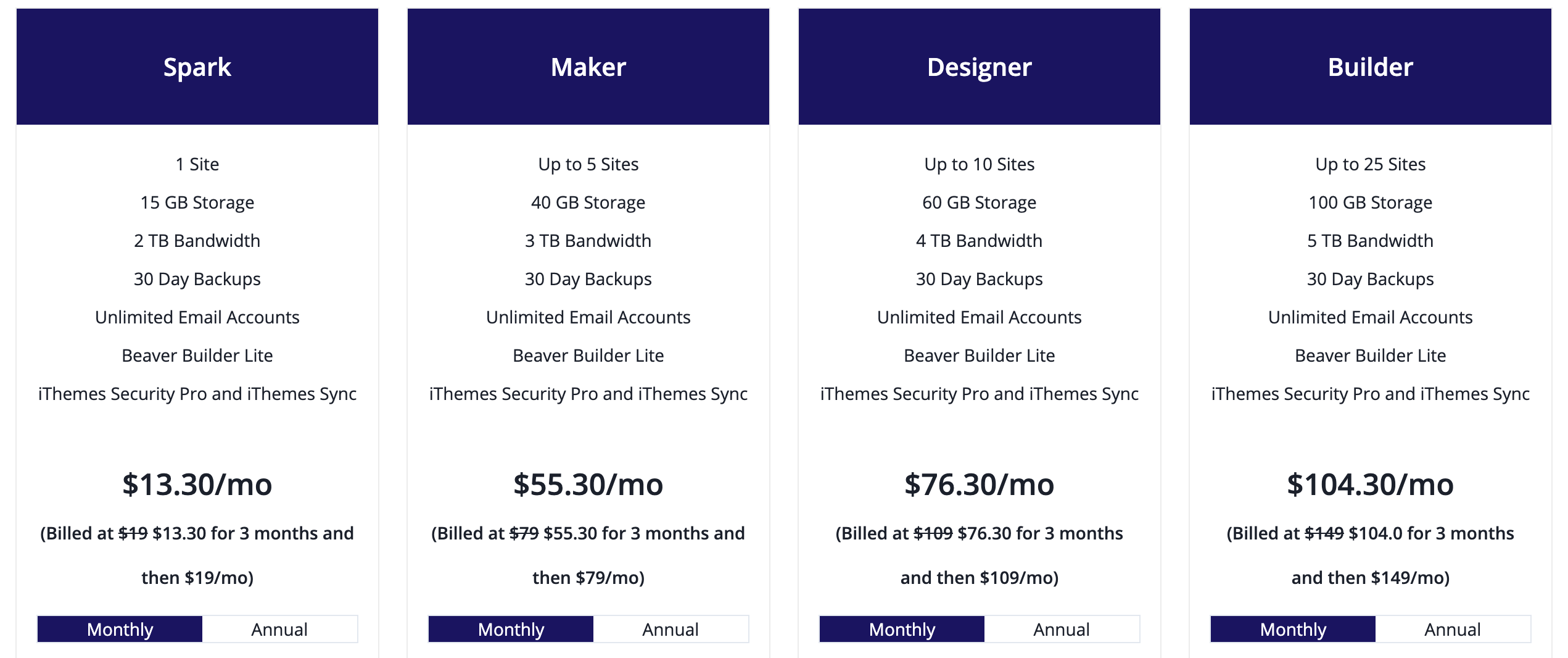The height and width of the screenshot is (658, 1568).
Task: Click the Maker plan header
Action: click(588, 67)
